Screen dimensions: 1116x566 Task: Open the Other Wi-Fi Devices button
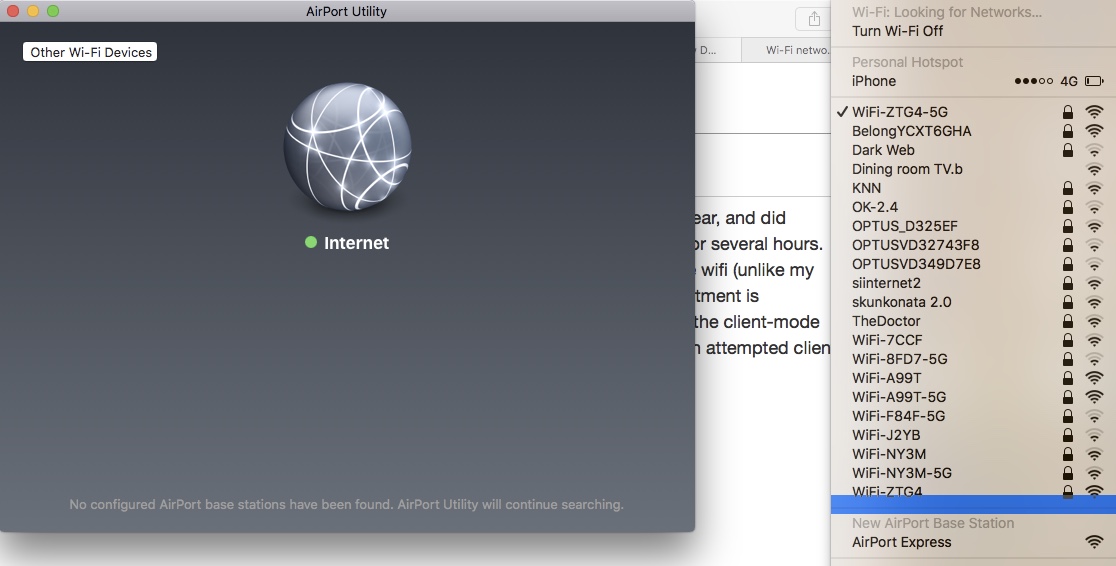coord(90,52)
